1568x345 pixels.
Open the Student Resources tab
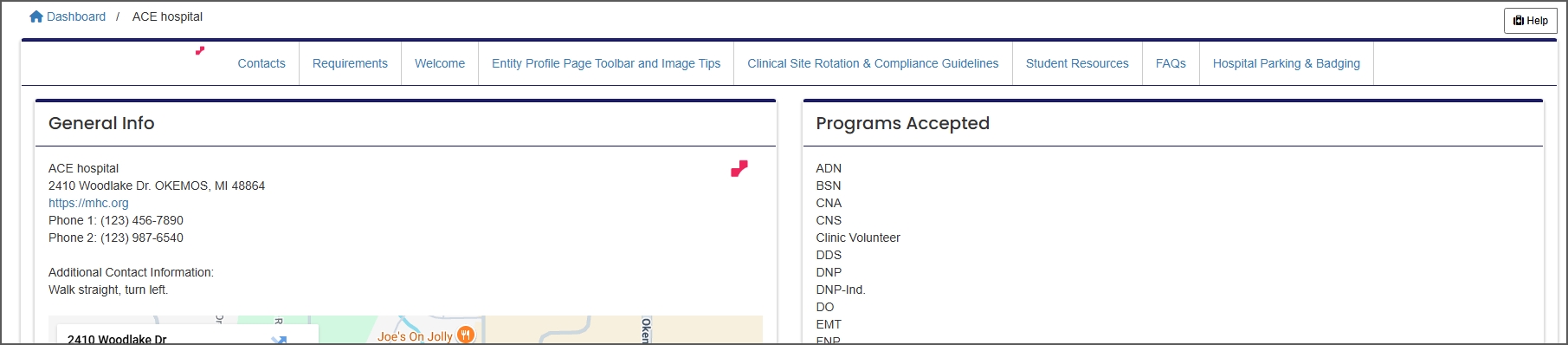1077,63
